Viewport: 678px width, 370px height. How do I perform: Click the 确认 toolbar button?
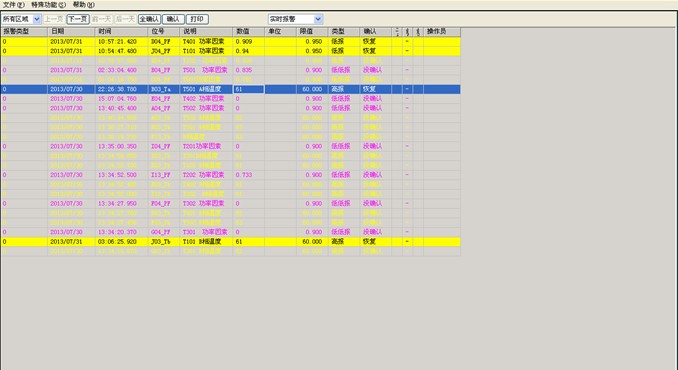point(173,19)
